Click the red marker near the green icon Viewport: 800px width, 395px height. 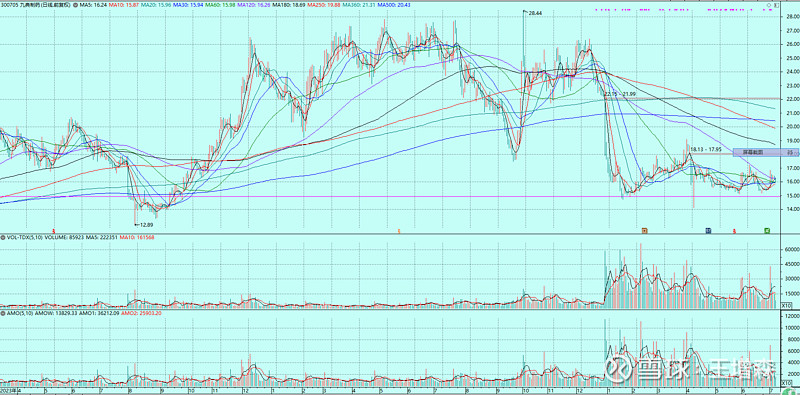point(734,231)
